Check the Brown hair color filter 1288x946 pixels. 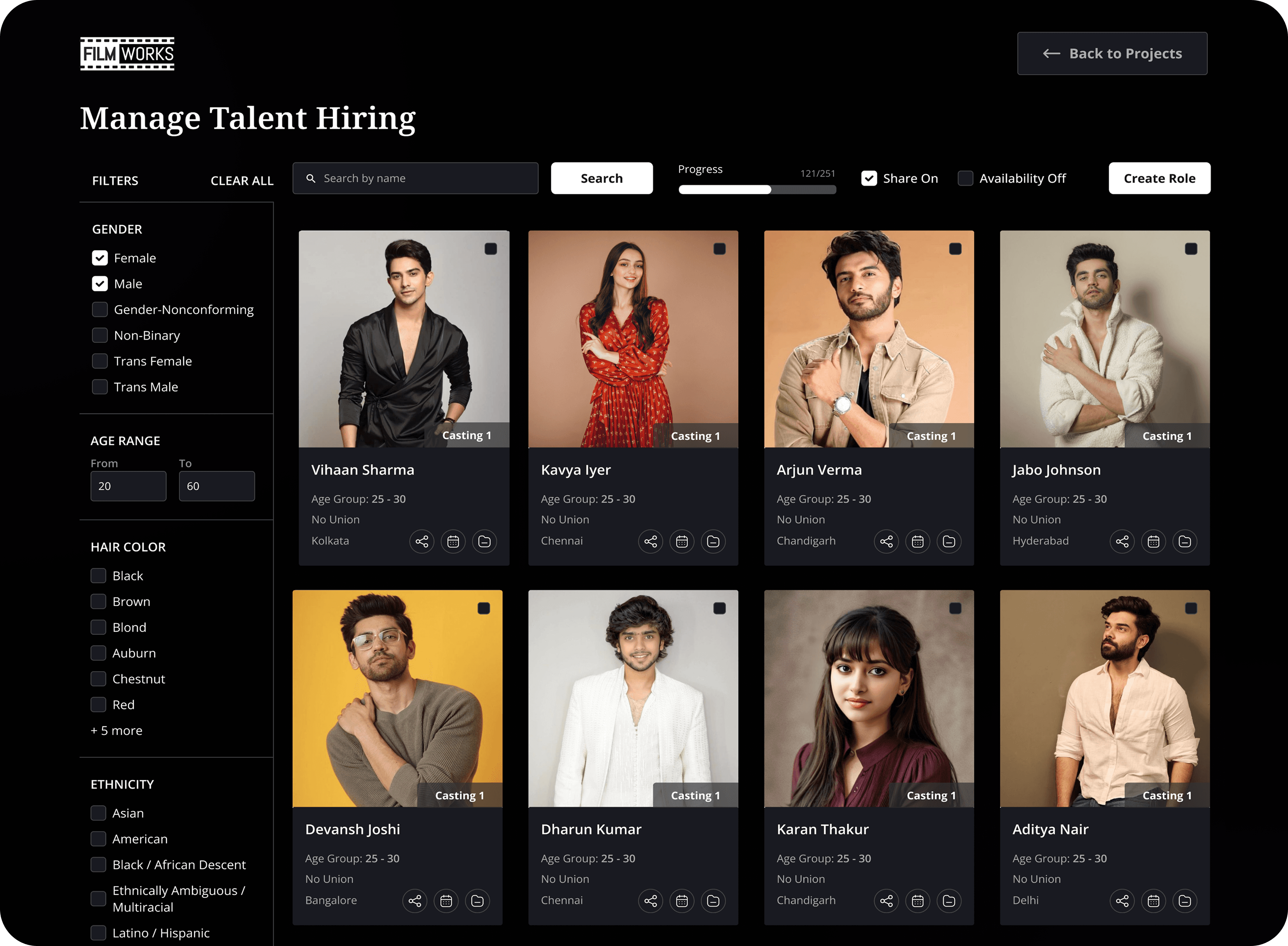click(99, 601)
